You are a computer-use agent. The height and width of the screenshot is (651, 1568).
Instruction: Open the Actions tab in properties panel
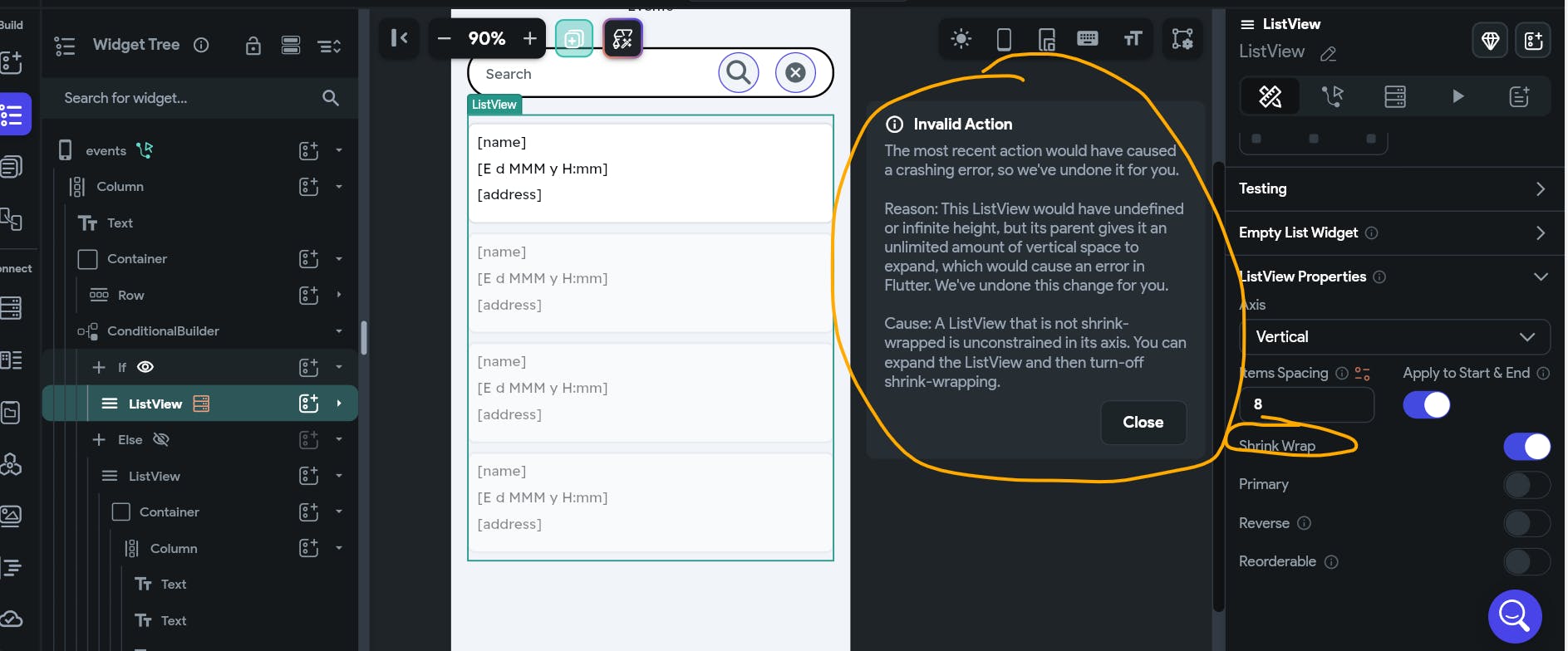coord(1332,96)
